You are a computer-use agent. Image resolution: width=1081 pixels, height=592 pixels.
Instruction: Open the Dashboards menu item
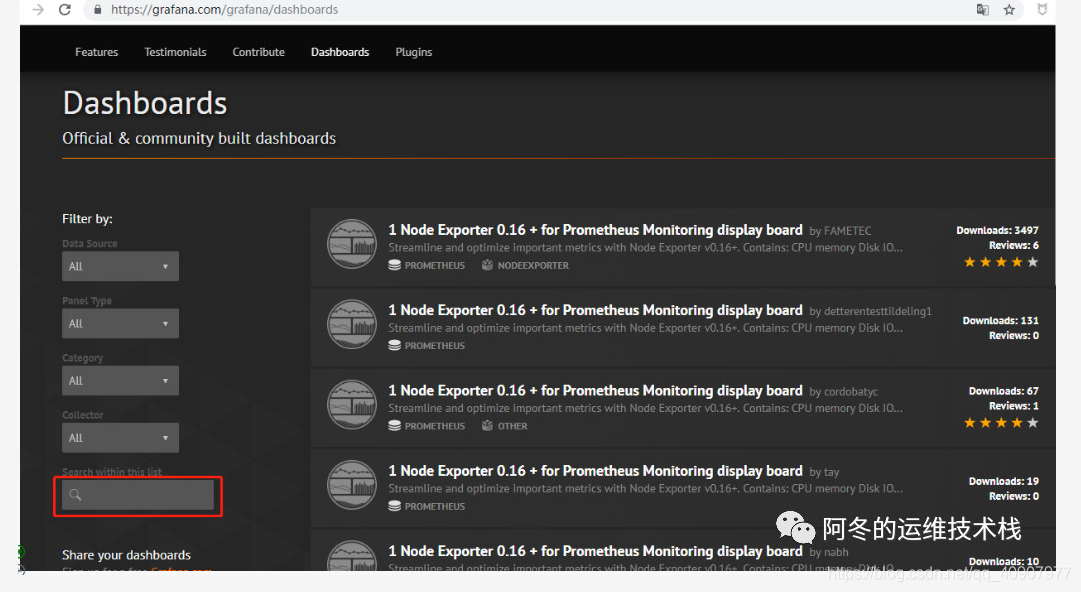pos(340,52)
